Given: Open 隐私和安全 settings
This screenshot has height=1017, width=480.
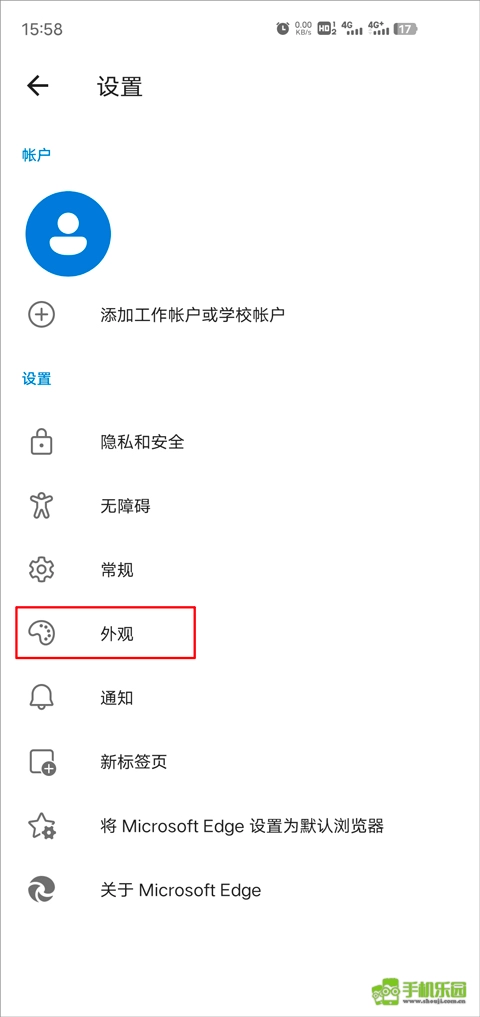Looking at the screenshot, I should click(240, 442).
